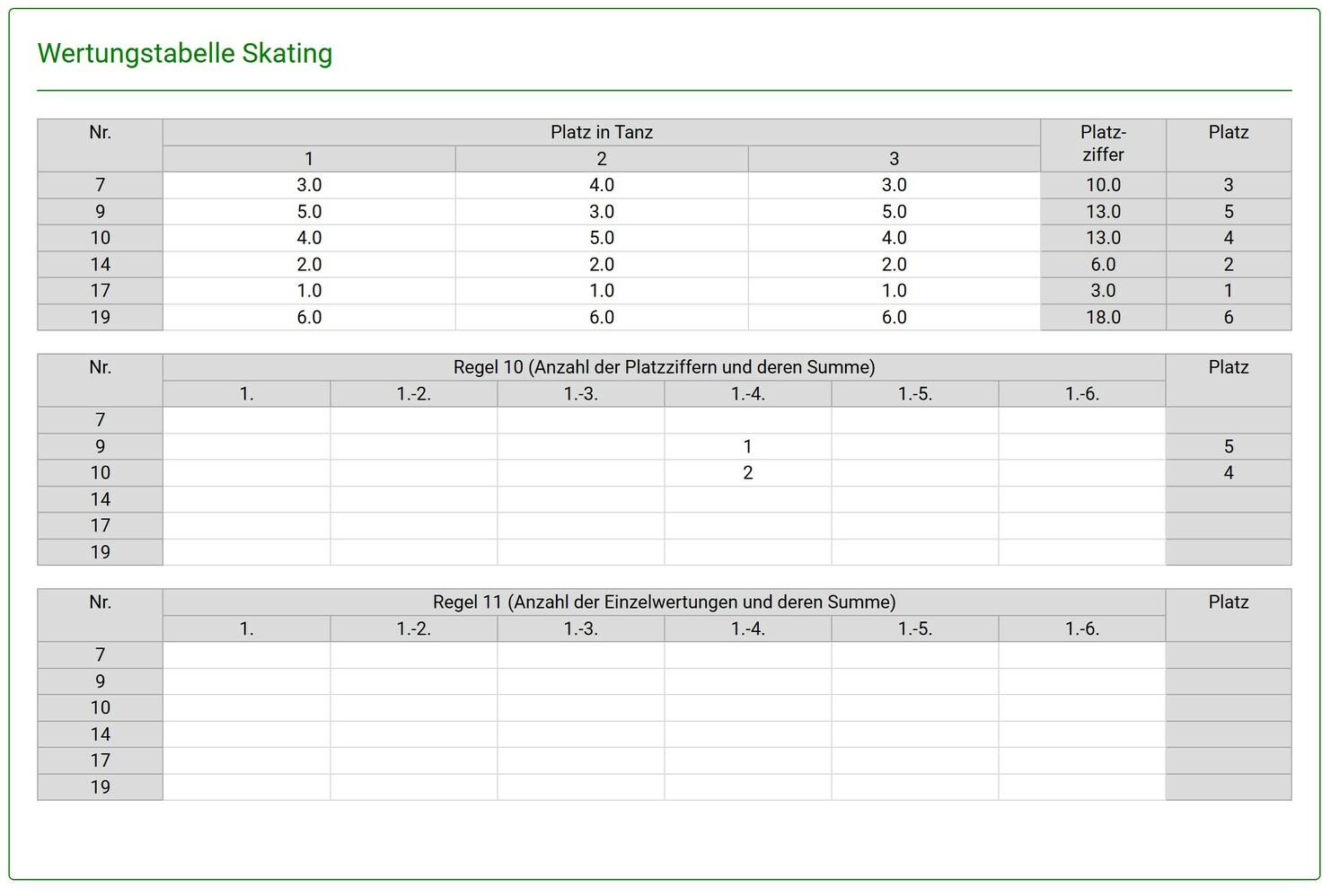This screenshot has height=896, width=1331.
Task: Select Tanz 1 score 5.0 for Nr. 9
Action: click(x=309, y=212)
